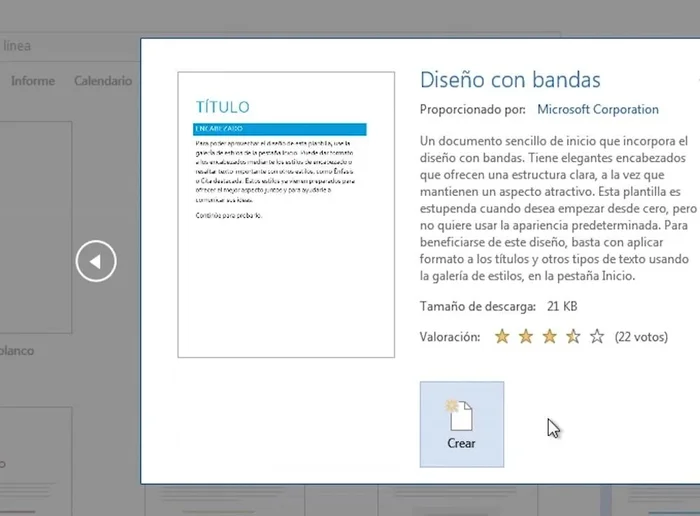Rate template with the fourth star
Image resolution: width=700 pixels, height=516 pixels.
[573, 337]
